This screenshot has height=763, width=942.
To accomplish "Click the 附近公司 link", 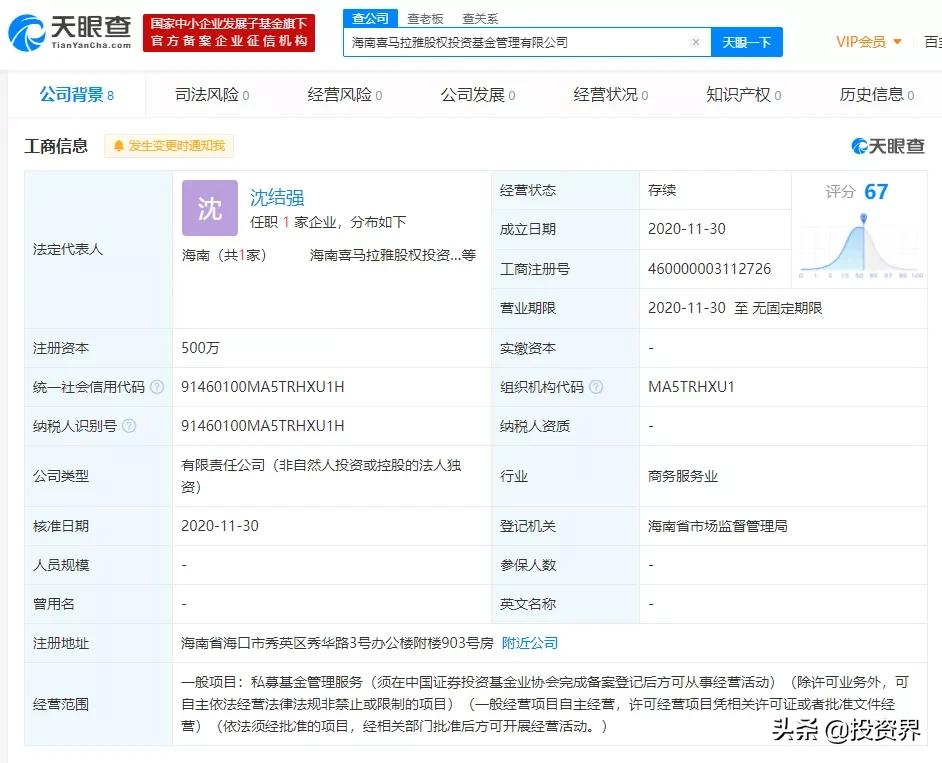I will 530,643.
